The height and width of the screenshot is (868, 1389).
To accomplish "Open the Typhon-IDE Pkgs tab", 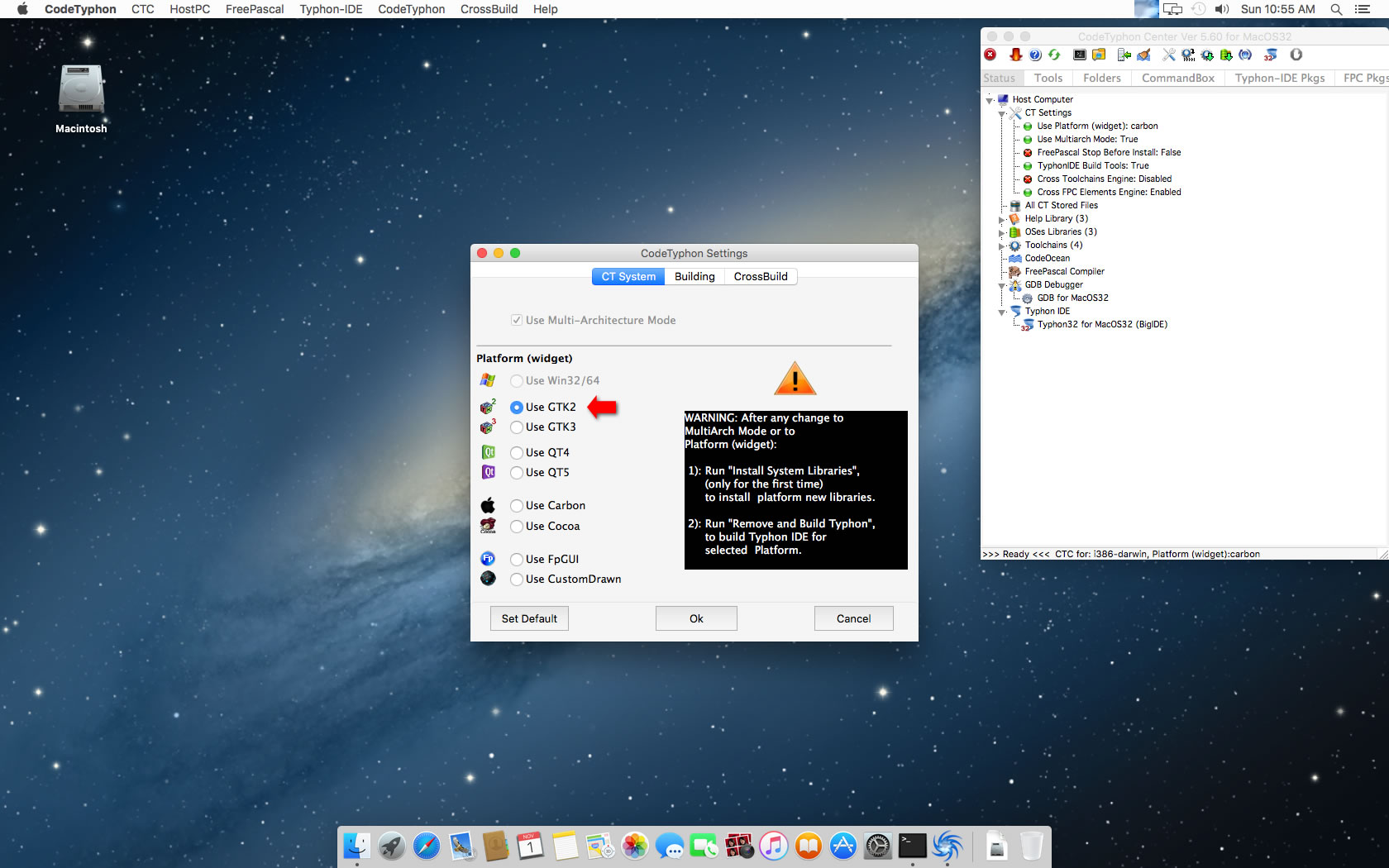I will tap(1280, 78).
